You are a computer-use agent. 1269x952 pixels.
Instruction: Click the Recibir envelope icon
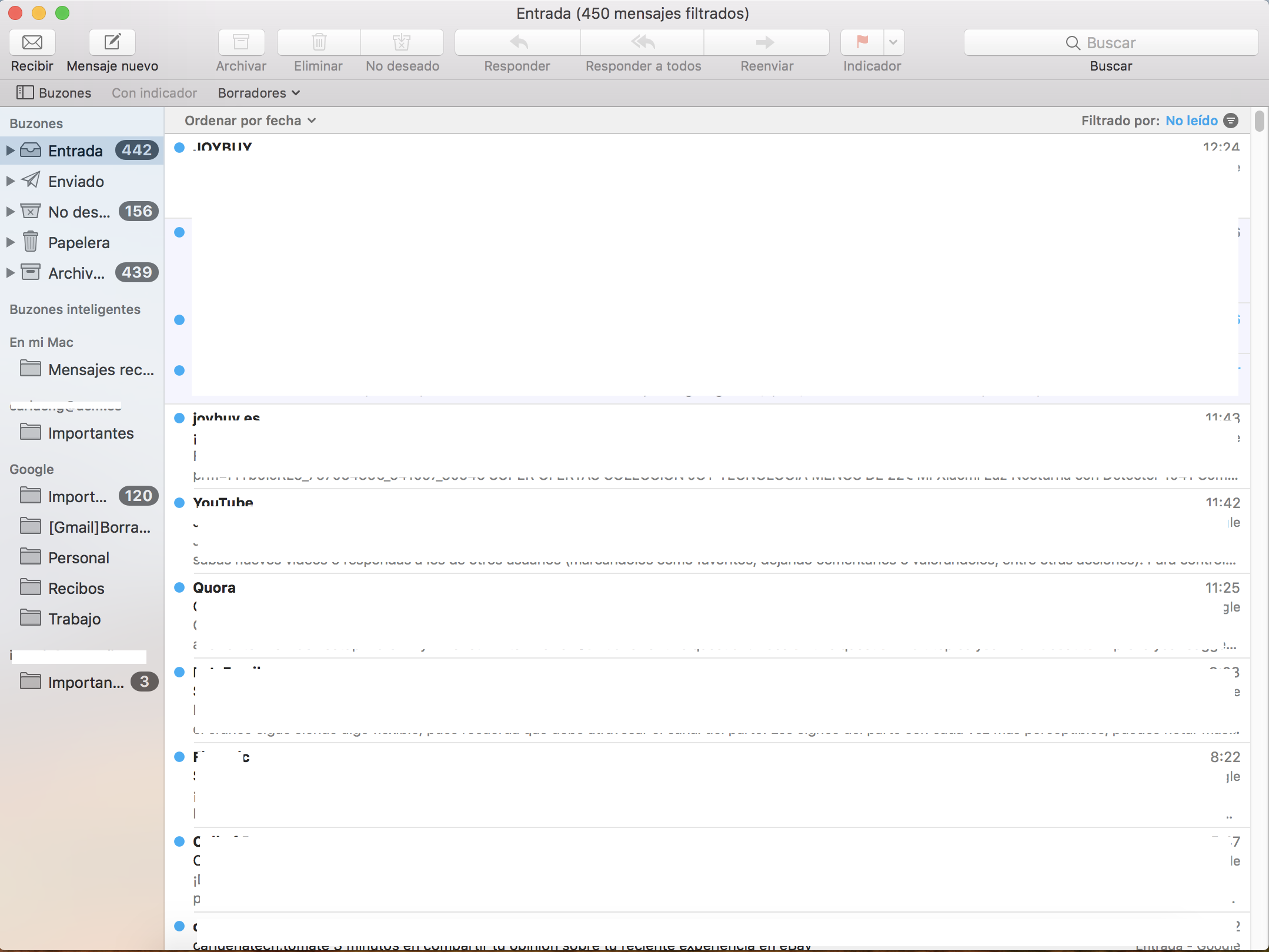pyautogui.click(x=32, y=42)
